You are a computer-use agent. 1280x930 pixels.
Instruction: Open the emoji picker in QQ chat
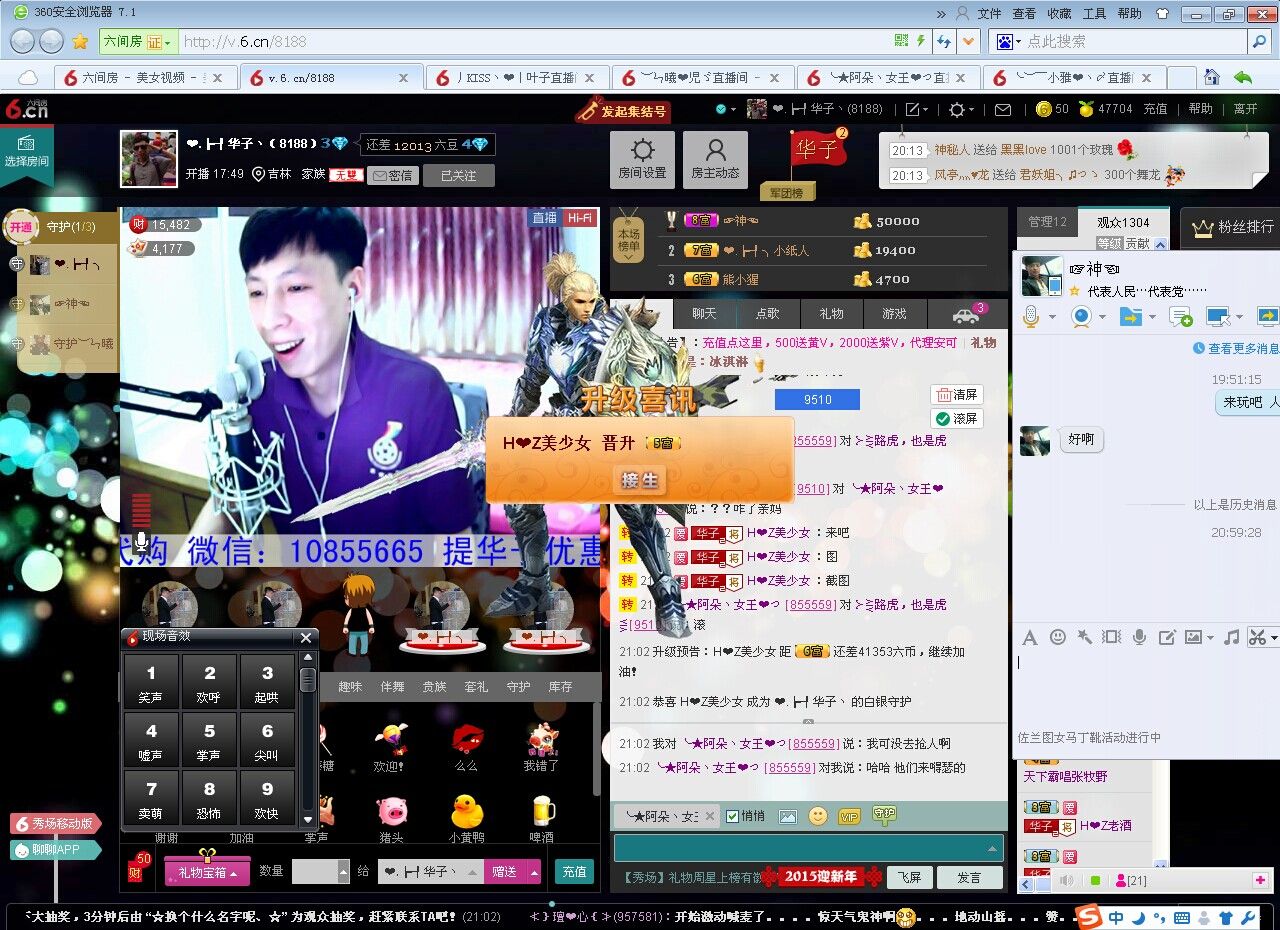(1057, 637)
